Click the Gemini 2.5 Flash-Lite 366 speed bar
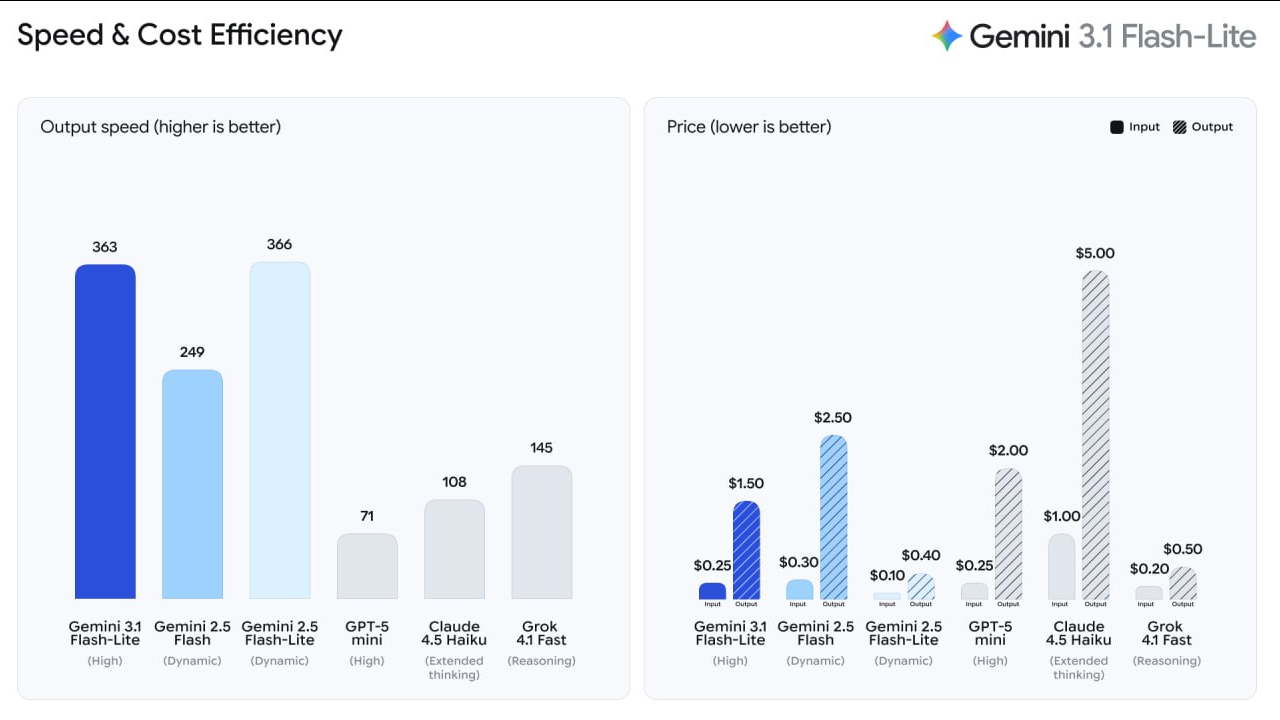 280,430
